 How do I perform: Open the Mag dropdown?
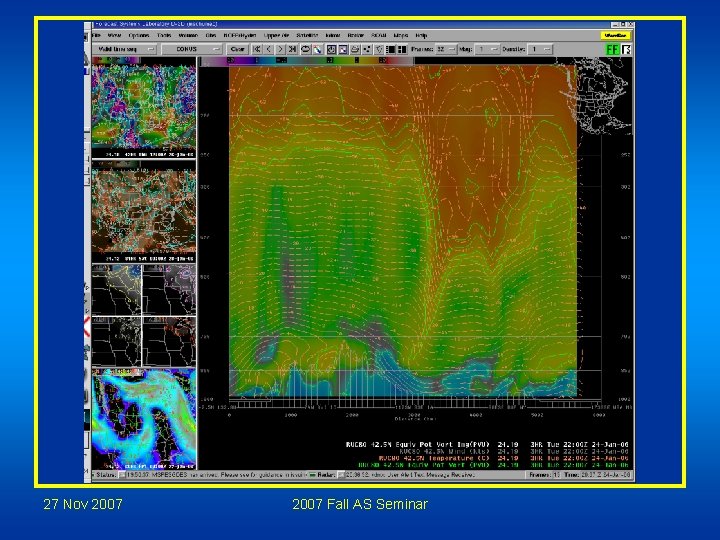pos(488,49)
